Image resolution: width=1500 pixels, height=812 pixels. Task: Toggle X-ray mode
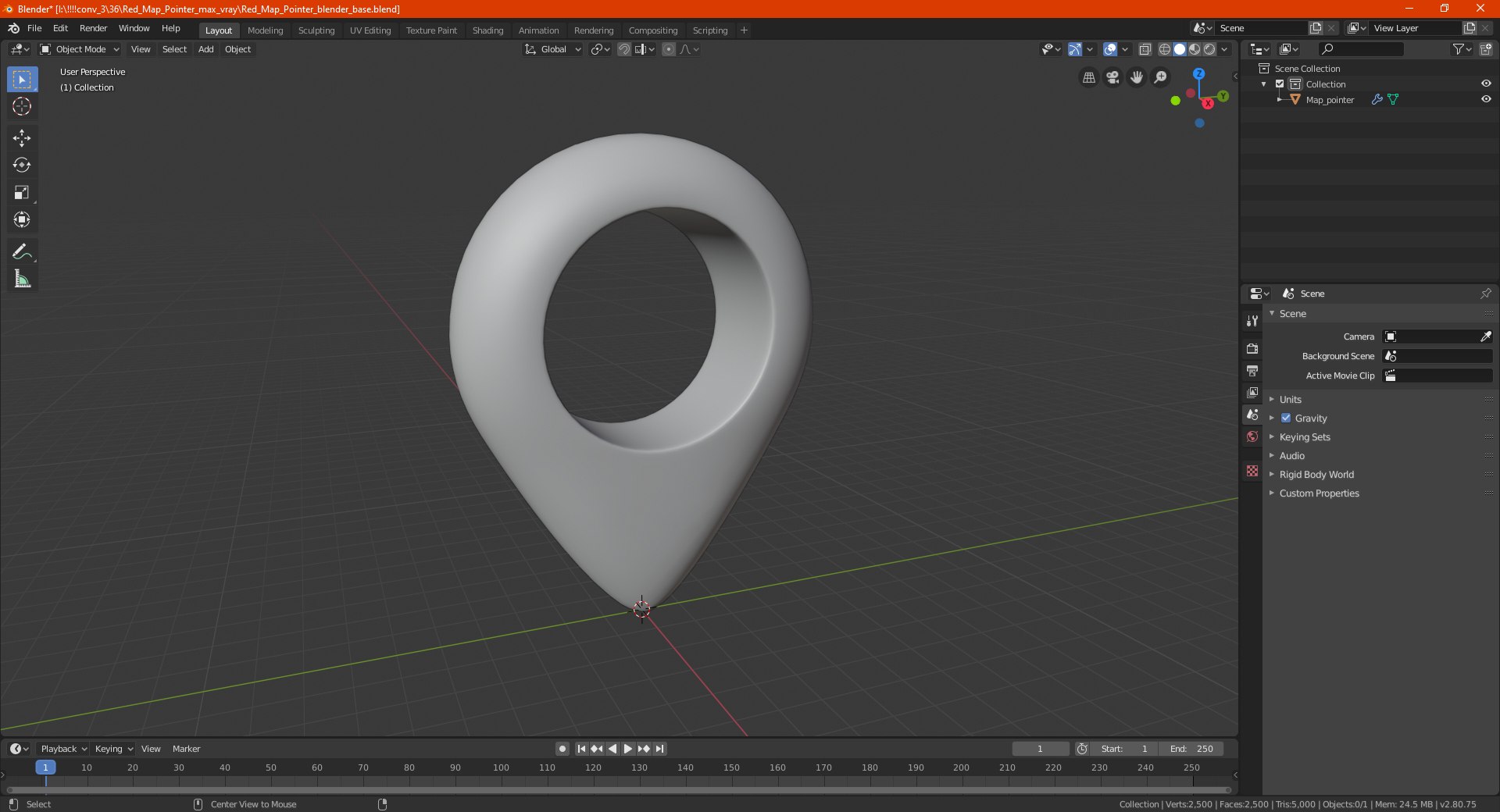coord(1145,49)
